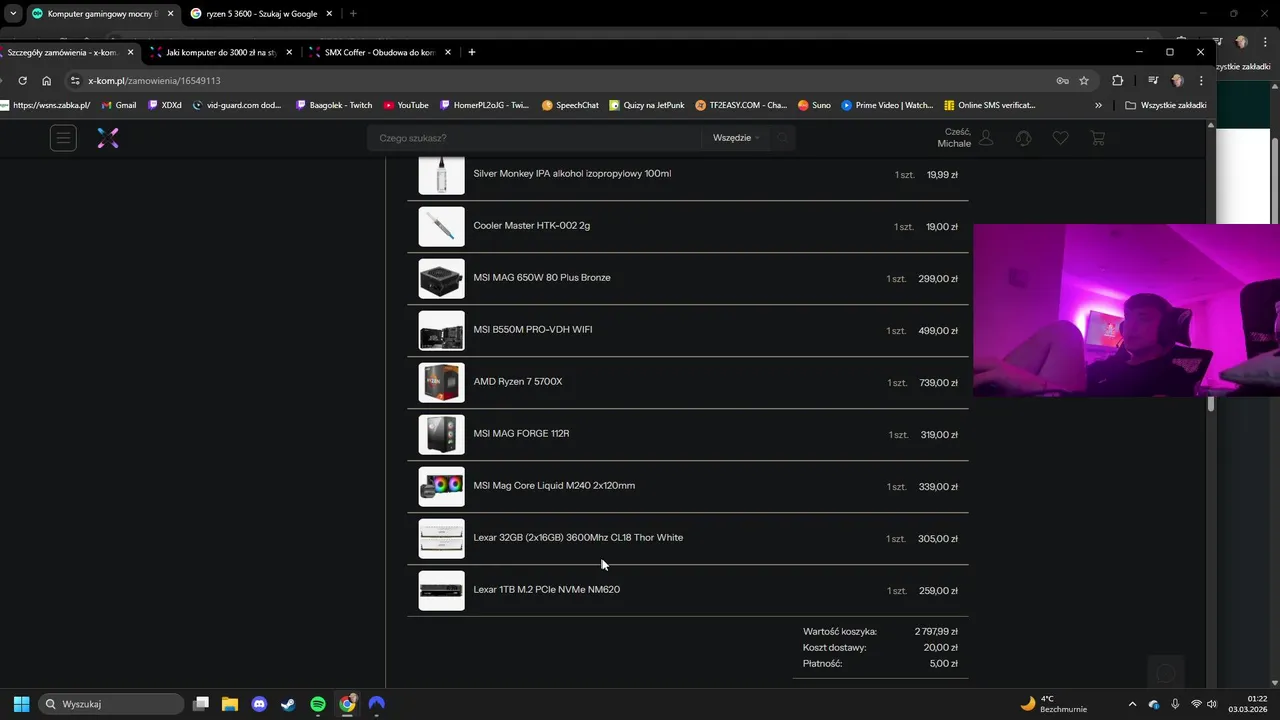Open File Explorer from the taskbar
Viewport: 1280px width, 720px height.
point(230,704)
